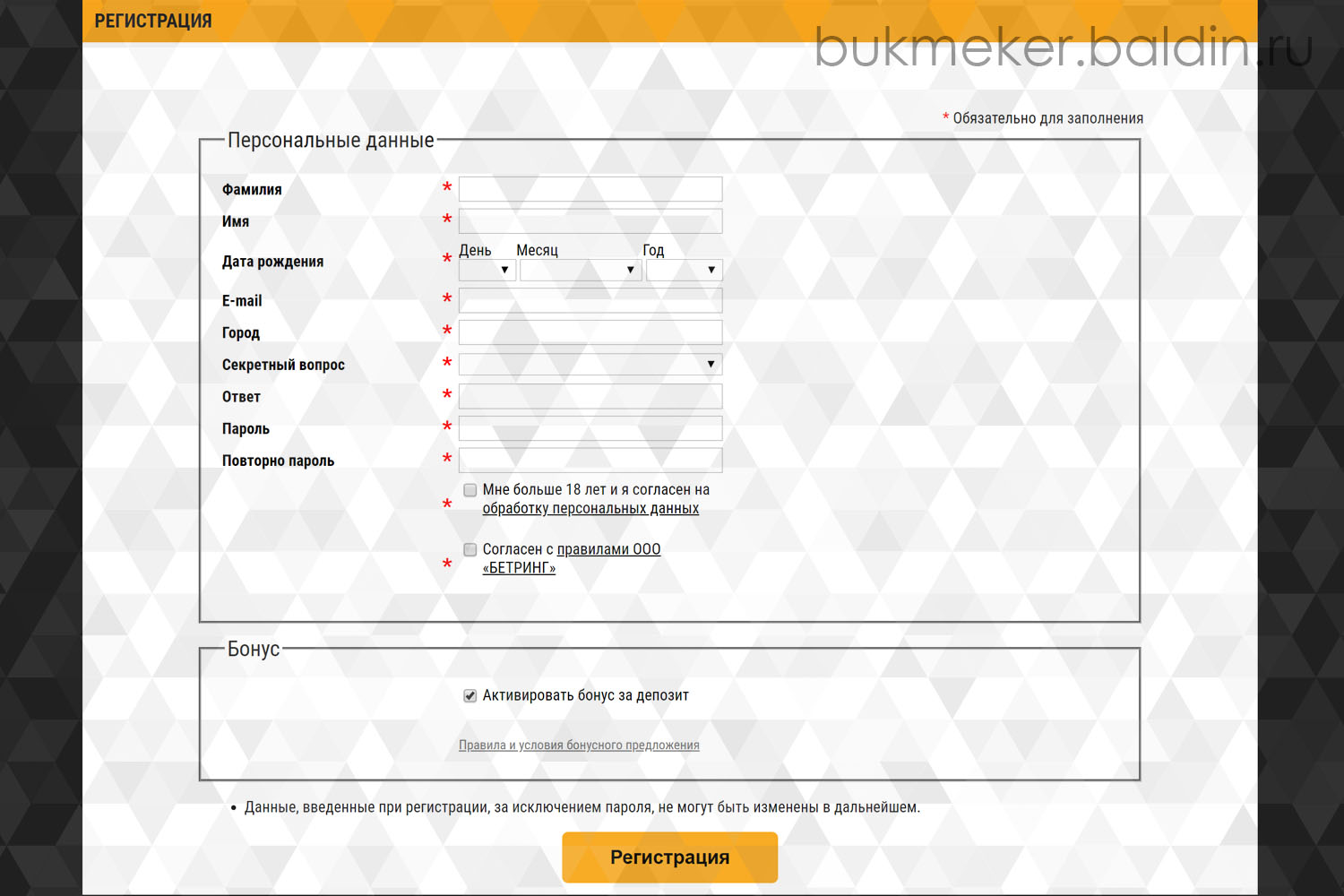The width and height of the screenshot is (1344, 896).
Task: Select the Повторно пароль field
Action: tap(590, 461)
